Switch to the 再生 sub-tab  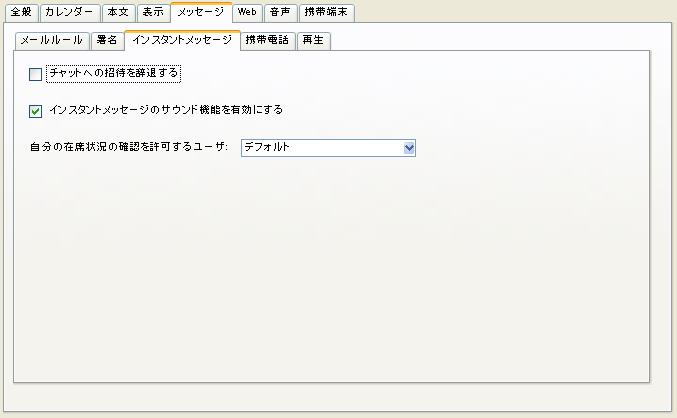tap(313, 41)
